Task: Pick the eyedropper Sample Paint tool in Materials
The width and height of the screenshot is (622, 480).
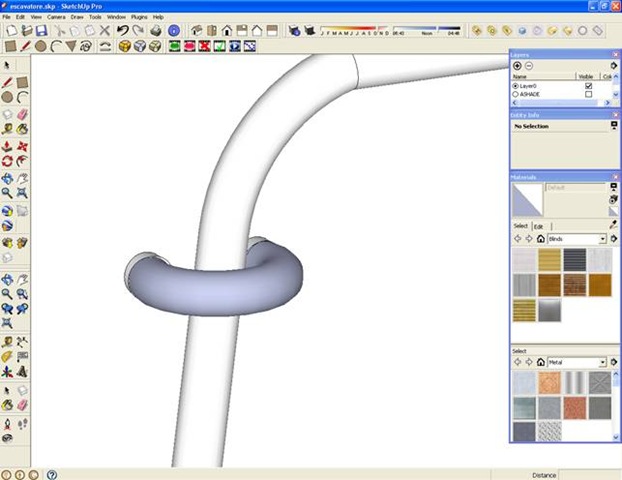Action: pyautogui.click(x=612, y=225)
